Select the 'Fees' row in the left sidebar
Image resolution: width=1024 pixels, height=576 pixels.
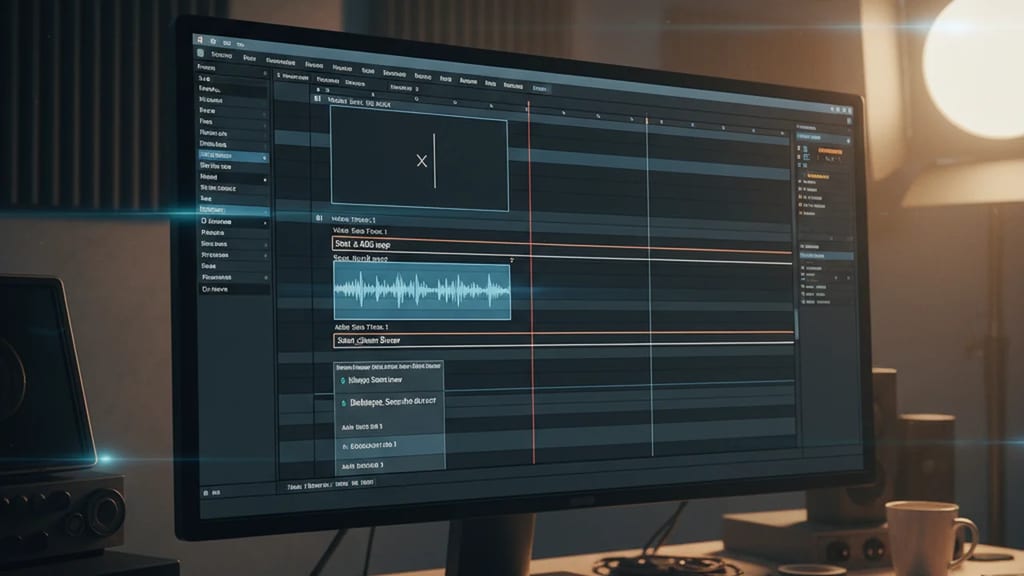tap(232, 121)
